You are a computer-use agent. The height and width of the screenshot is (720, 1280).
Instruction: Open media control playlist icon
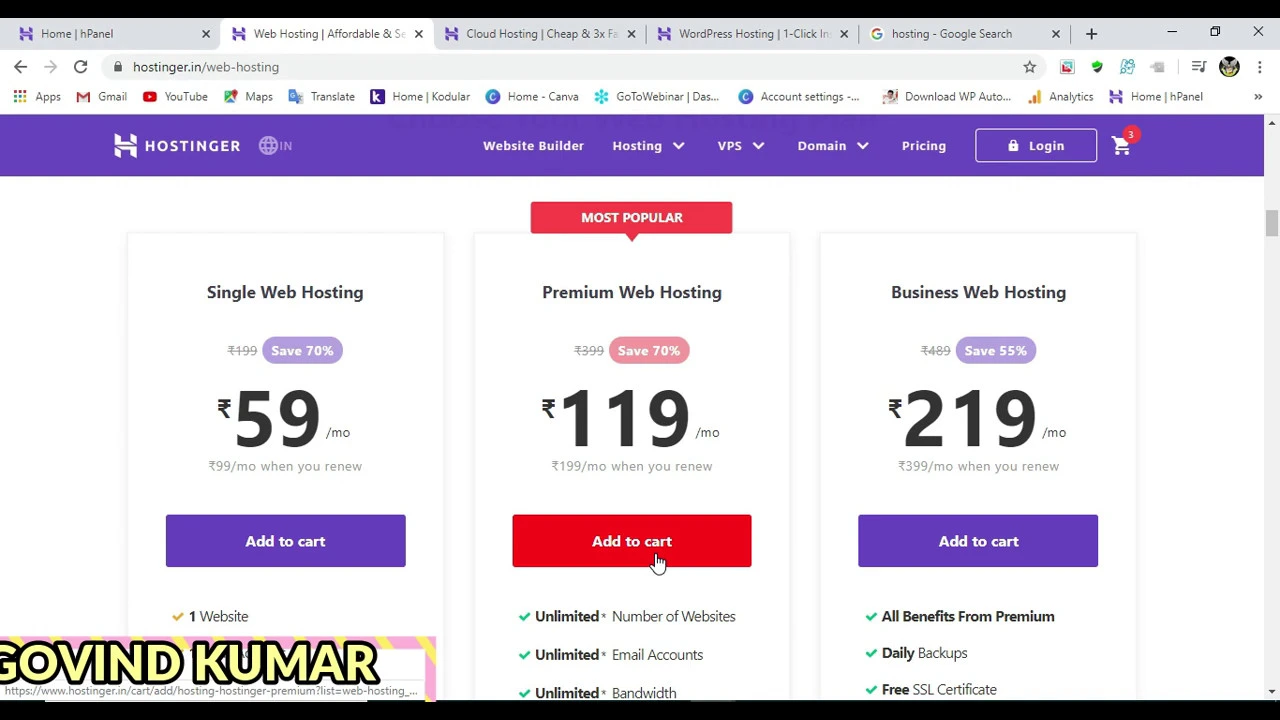1199,67
